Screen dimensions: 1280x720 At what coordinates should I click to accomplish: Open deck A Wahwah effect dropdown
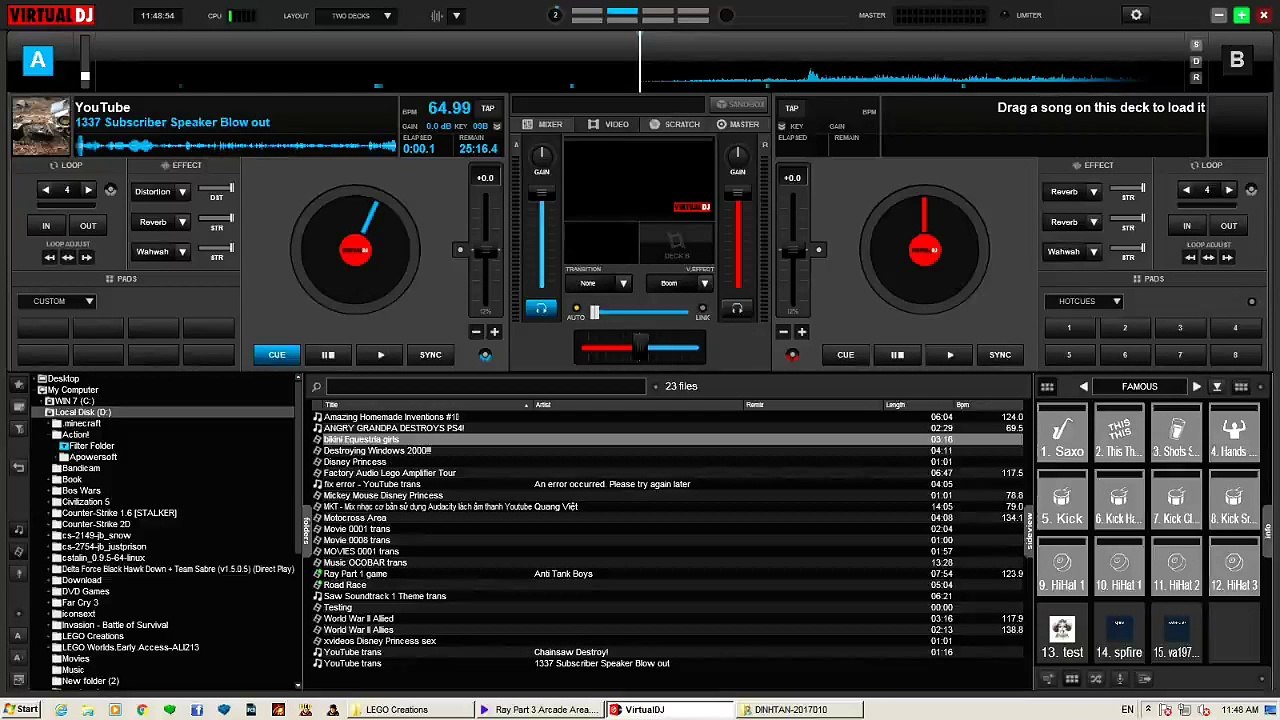click(x=161, y=252)
